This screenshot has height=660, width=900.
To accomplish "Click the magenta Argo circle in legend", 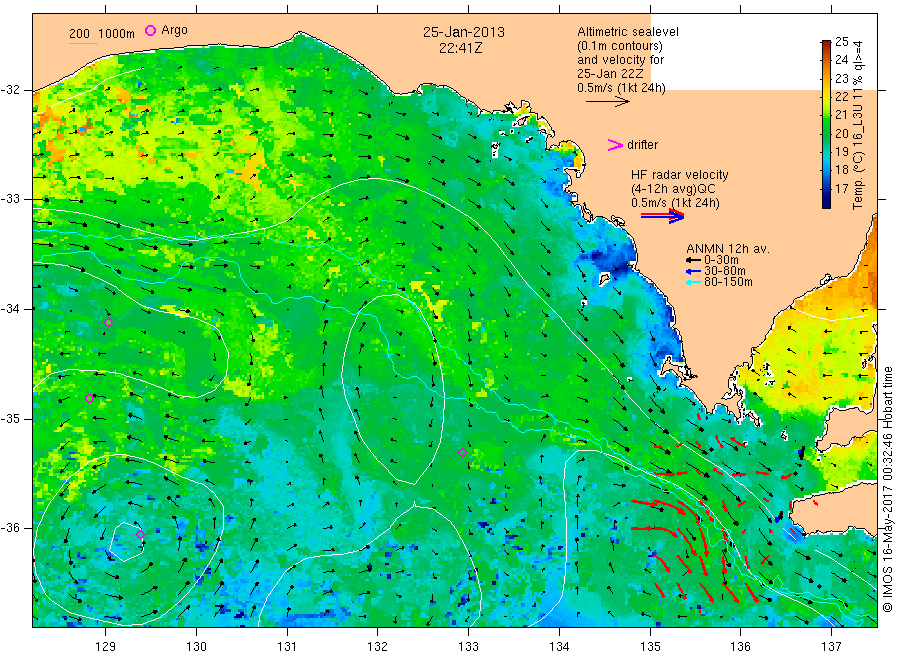I will 150,30.
